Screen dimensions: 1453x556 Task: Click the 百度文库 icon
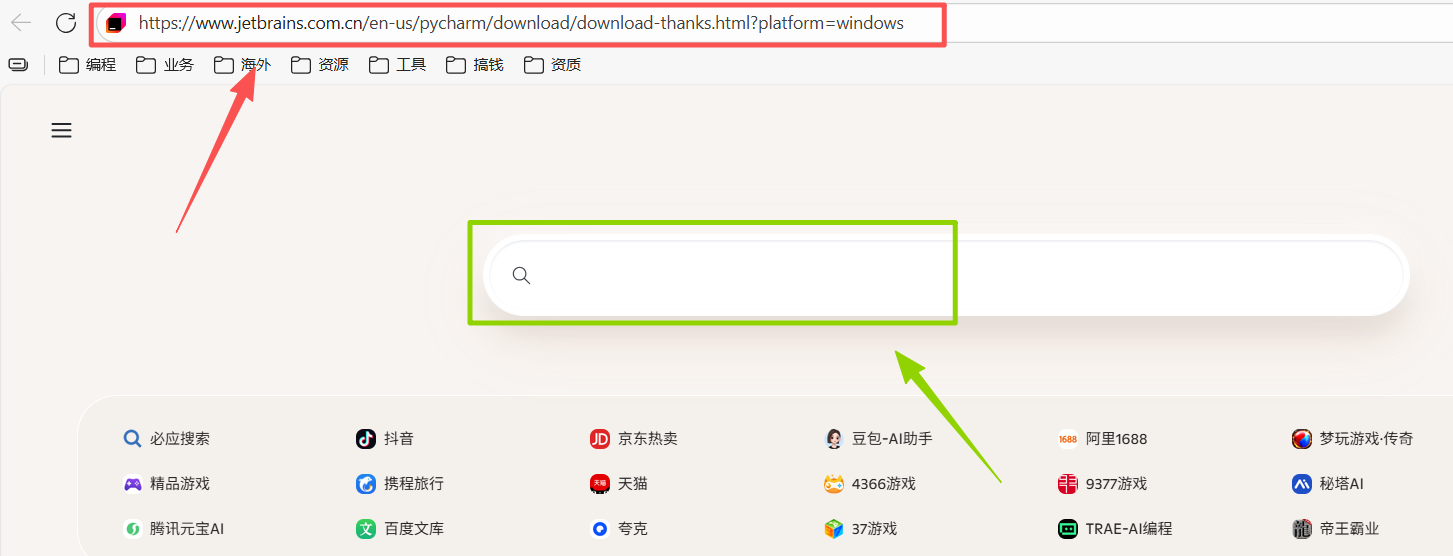tap(366, 528)
